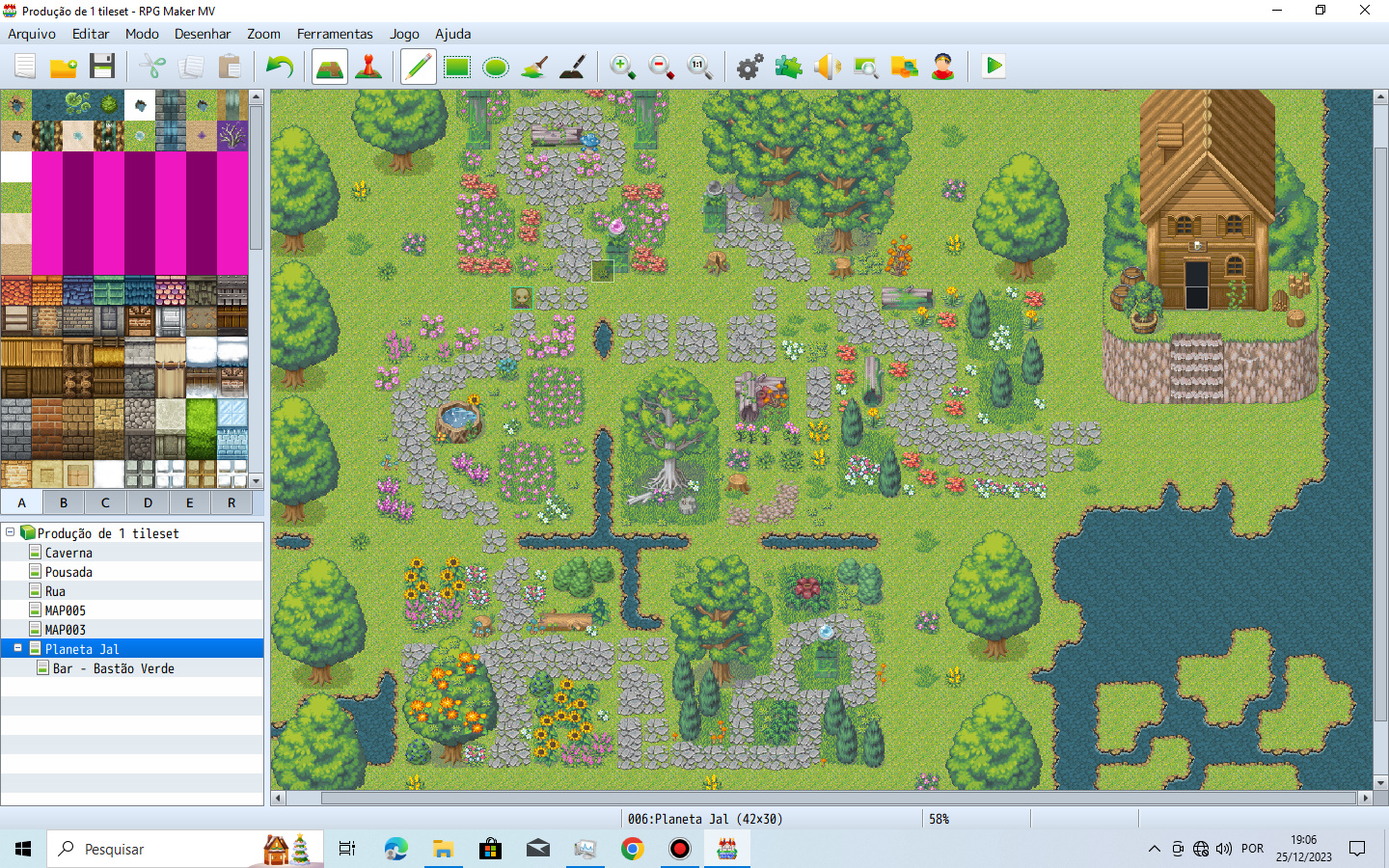Select the Rua map
1389x868 pixels.
point(55,591)
